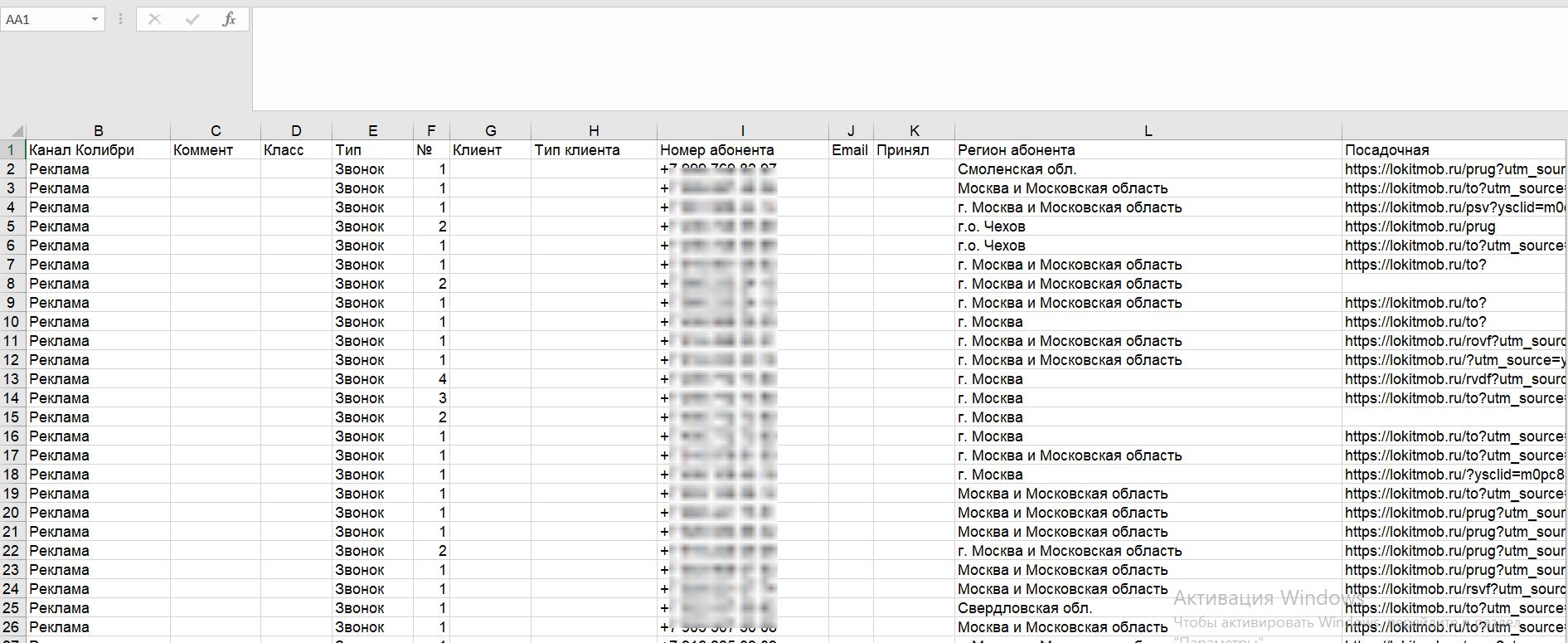The height and width of the screenshot is (643, 1568).
Task: Open the lokitmob.ru/?ysclid link in row 18
Action: coord(1454,475)
